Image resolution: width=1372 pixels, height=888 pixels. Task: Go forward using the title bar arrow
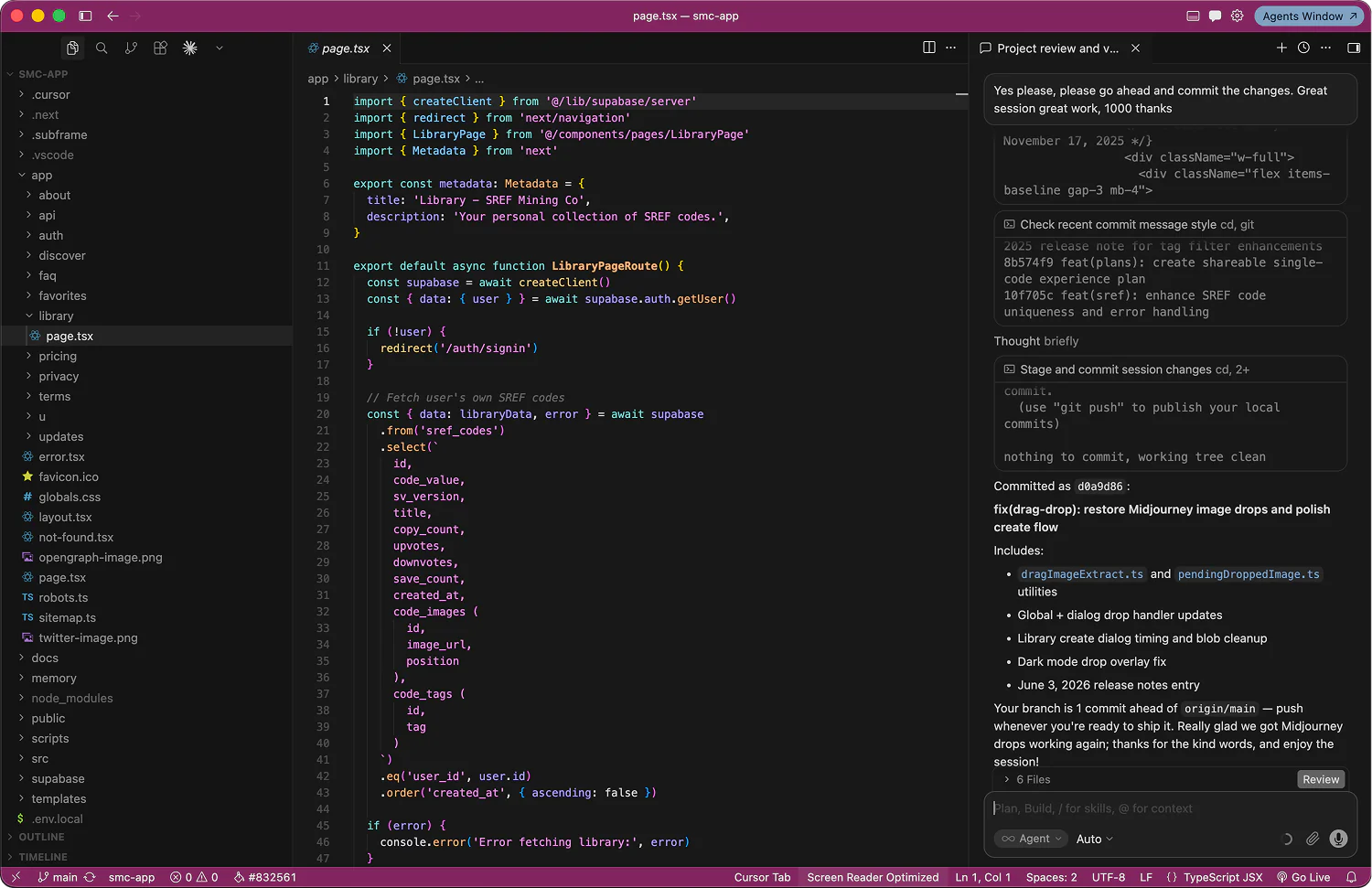pos(135,16)
